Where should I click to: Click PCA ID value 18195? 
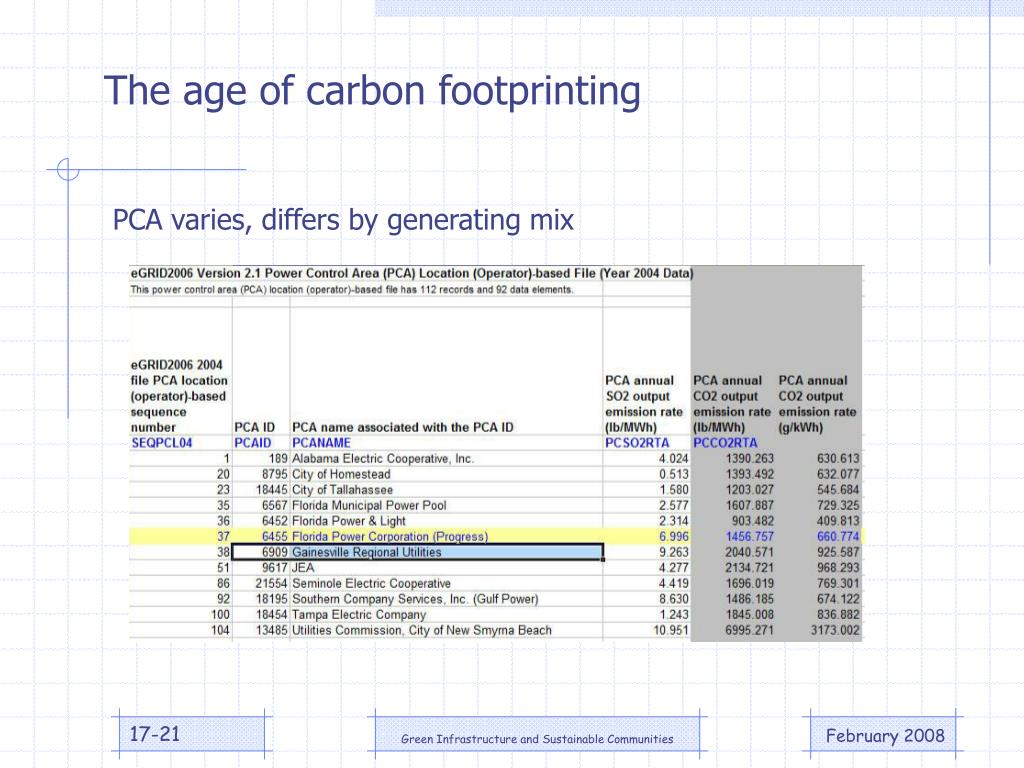coord(272,600)
